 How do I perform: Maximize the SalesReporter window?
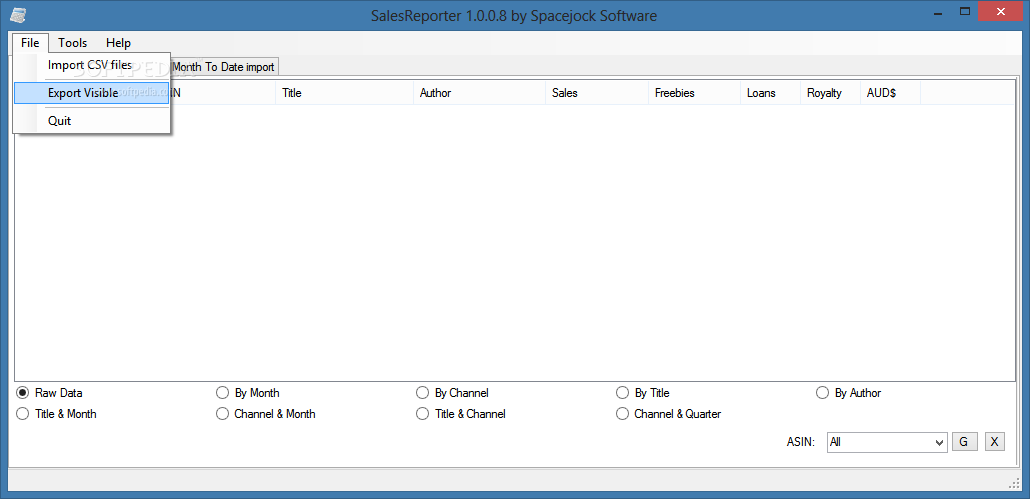tap(965, 12)
